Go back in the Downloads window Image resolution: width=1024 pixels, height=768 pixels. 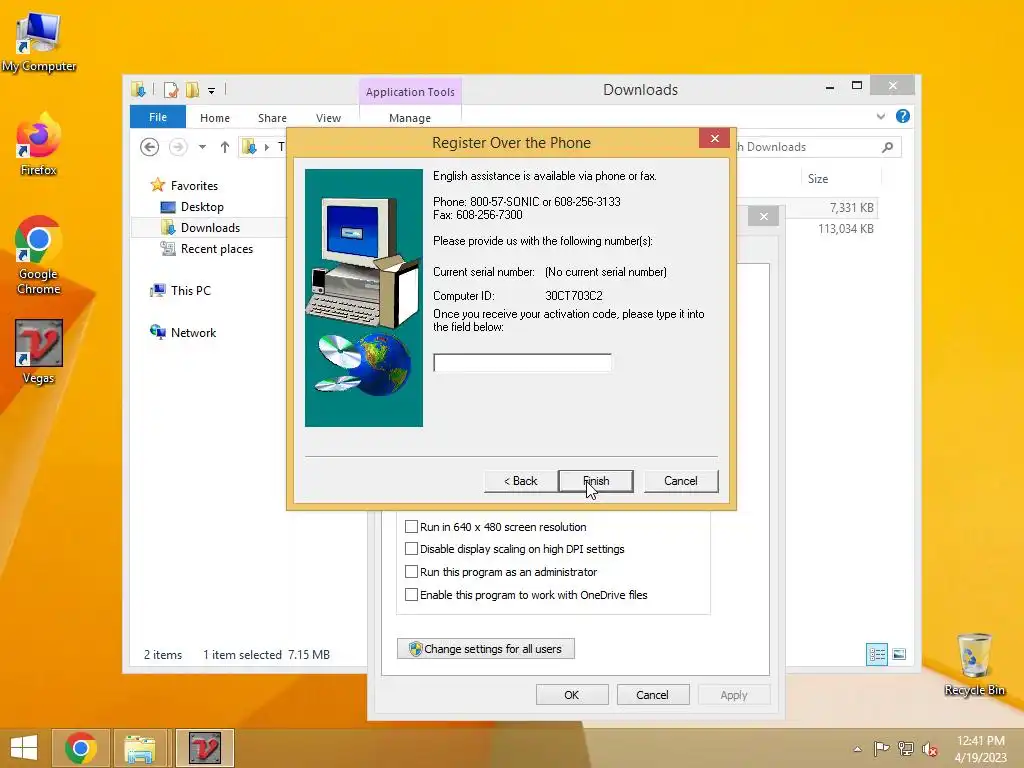150,147
